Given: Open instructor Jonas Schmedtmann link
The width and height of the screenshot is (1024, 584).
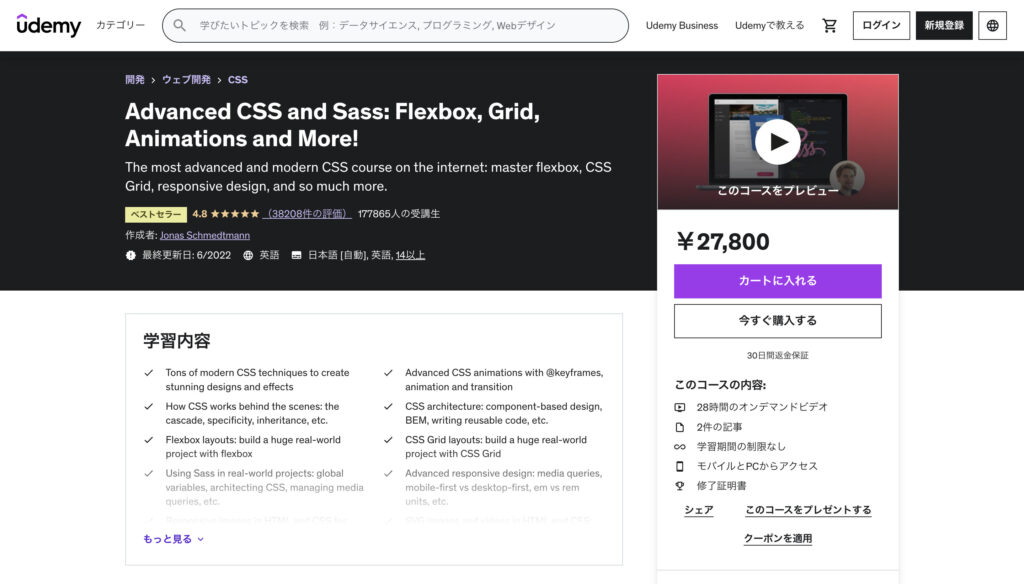Looking at the screenshot, I should tap(204, 235).
